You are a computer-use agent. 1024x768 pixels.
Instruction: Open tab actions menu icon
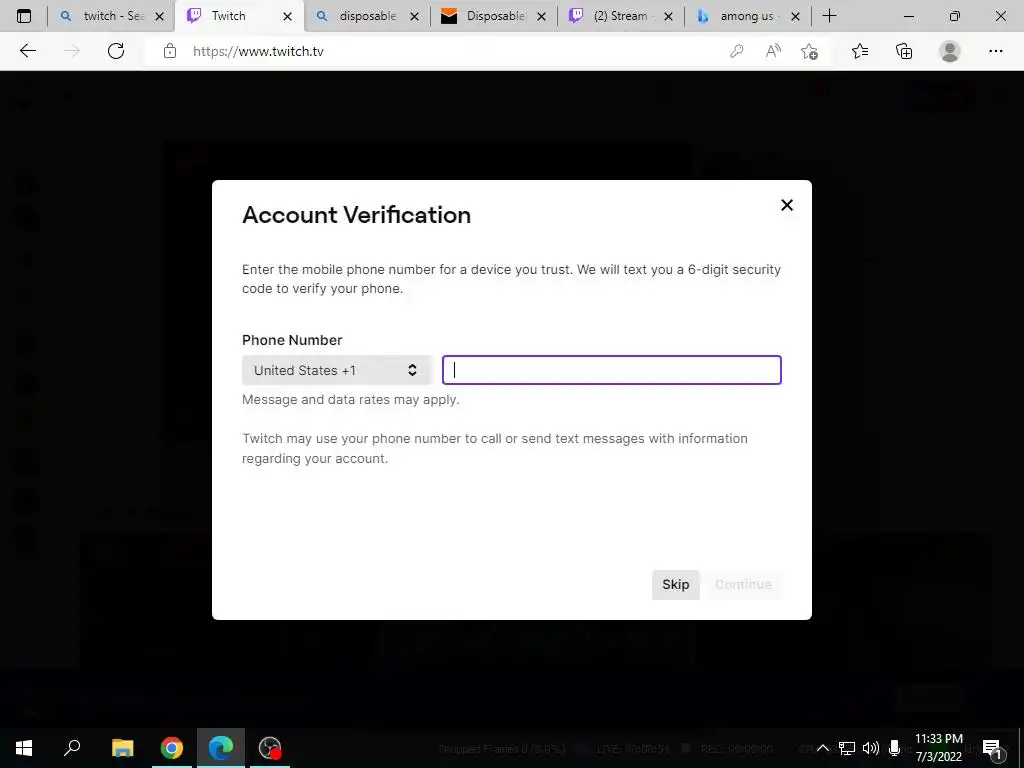(x=24, y=16)
